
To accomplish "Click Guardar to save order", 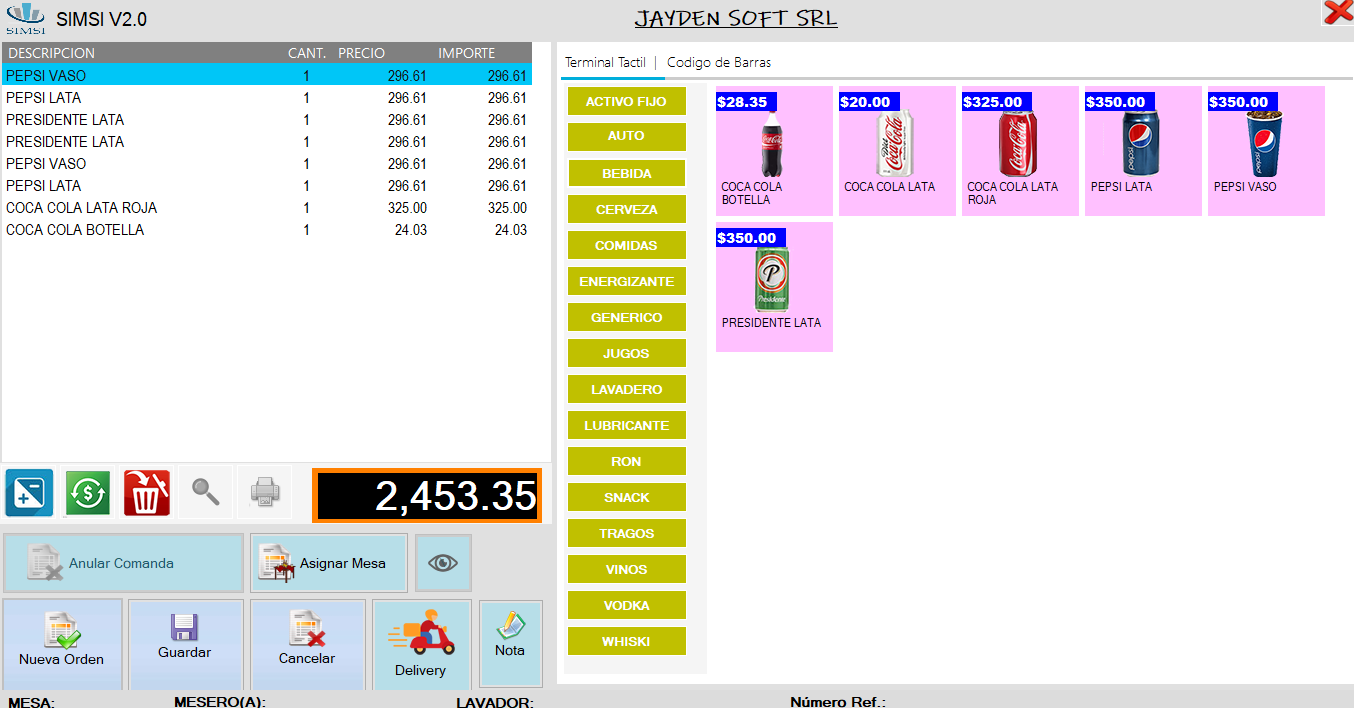I will point(185,644).
